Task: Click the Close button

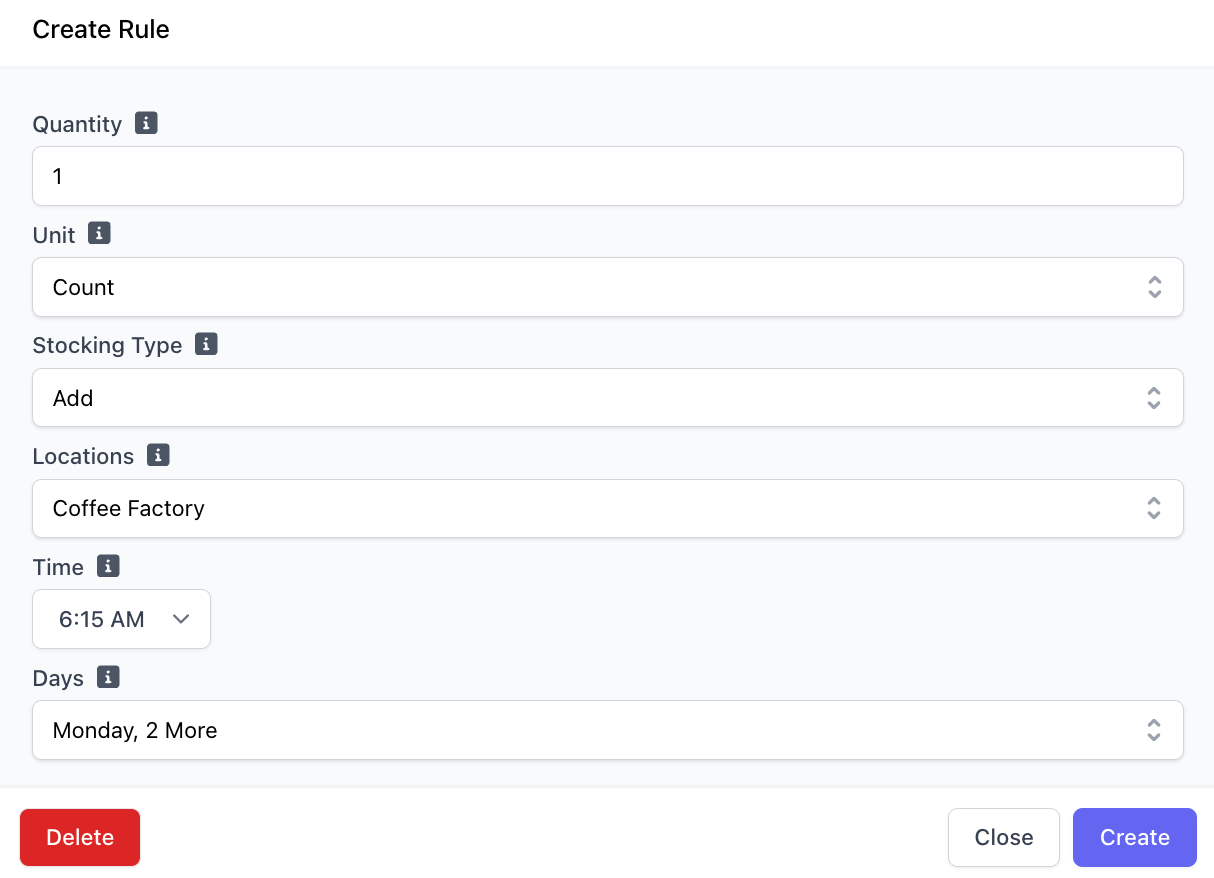Action: (x=1004, y=837)
